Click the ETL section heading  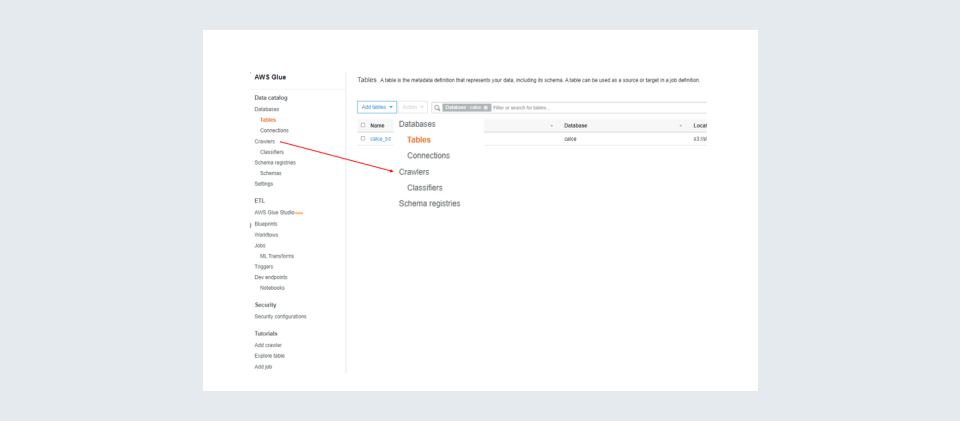(x=260, y=201)
